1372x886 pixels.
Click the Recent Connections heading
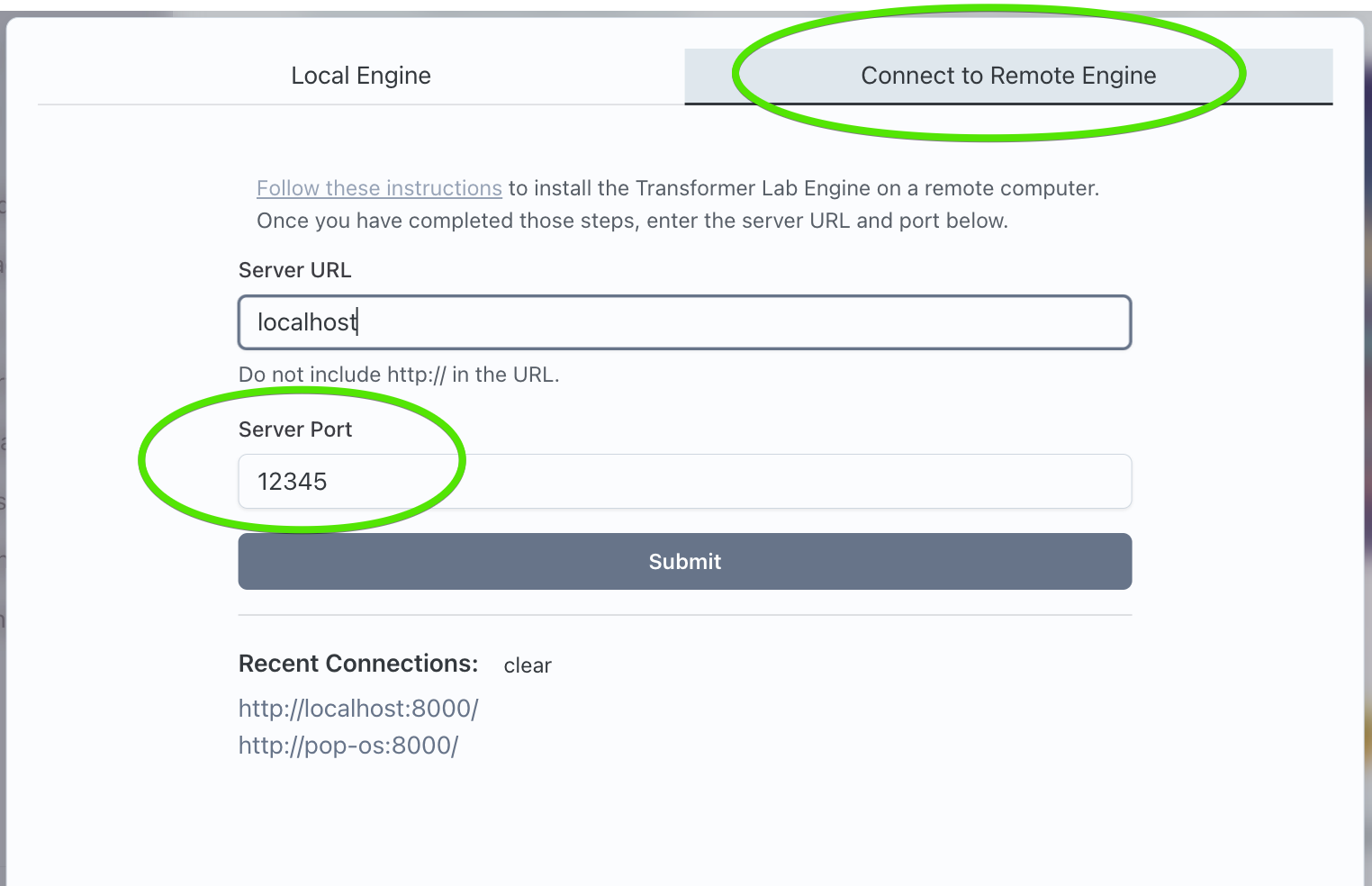[358, 664]
